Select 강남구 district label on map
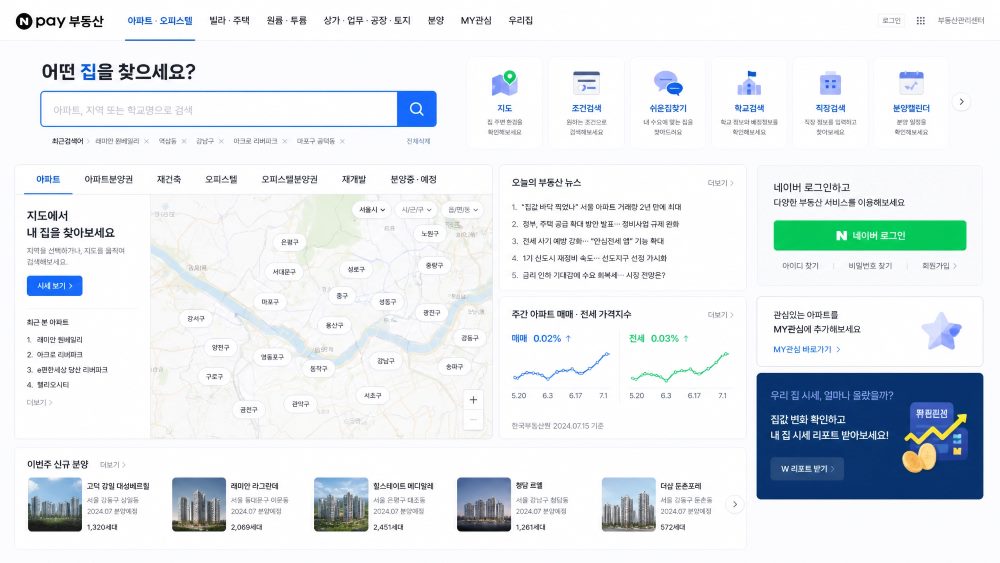The width and height of the screenshot is (1000, 563). click(385, 361)
